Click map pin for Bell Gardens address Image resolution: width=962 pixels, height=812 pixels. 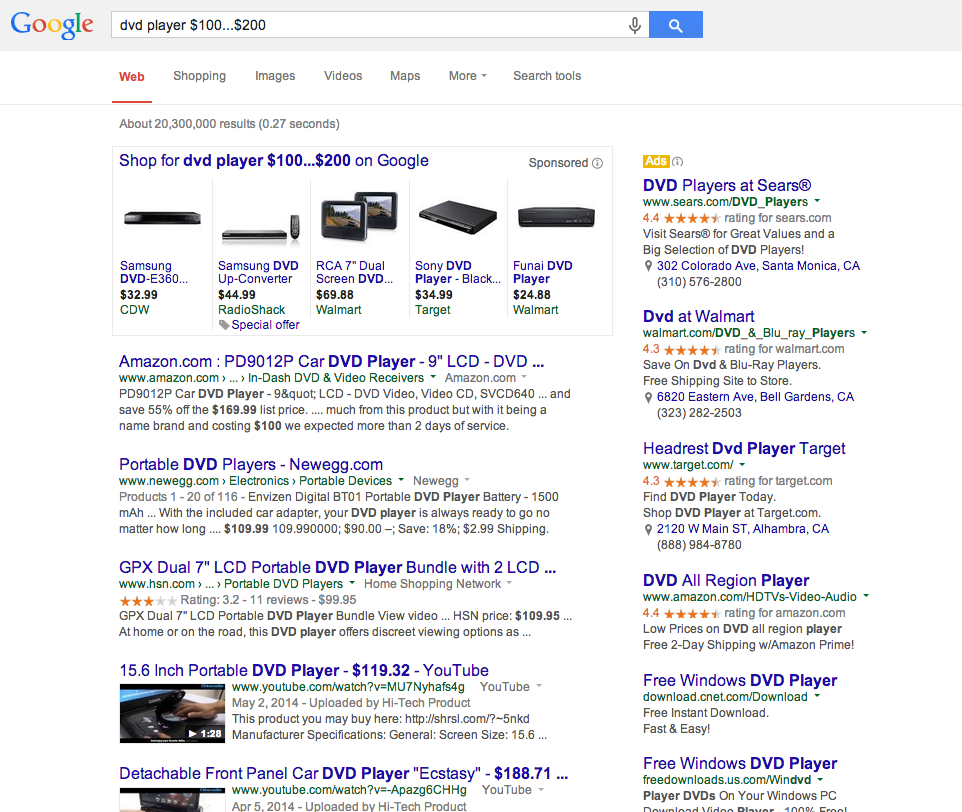(648, 397)
